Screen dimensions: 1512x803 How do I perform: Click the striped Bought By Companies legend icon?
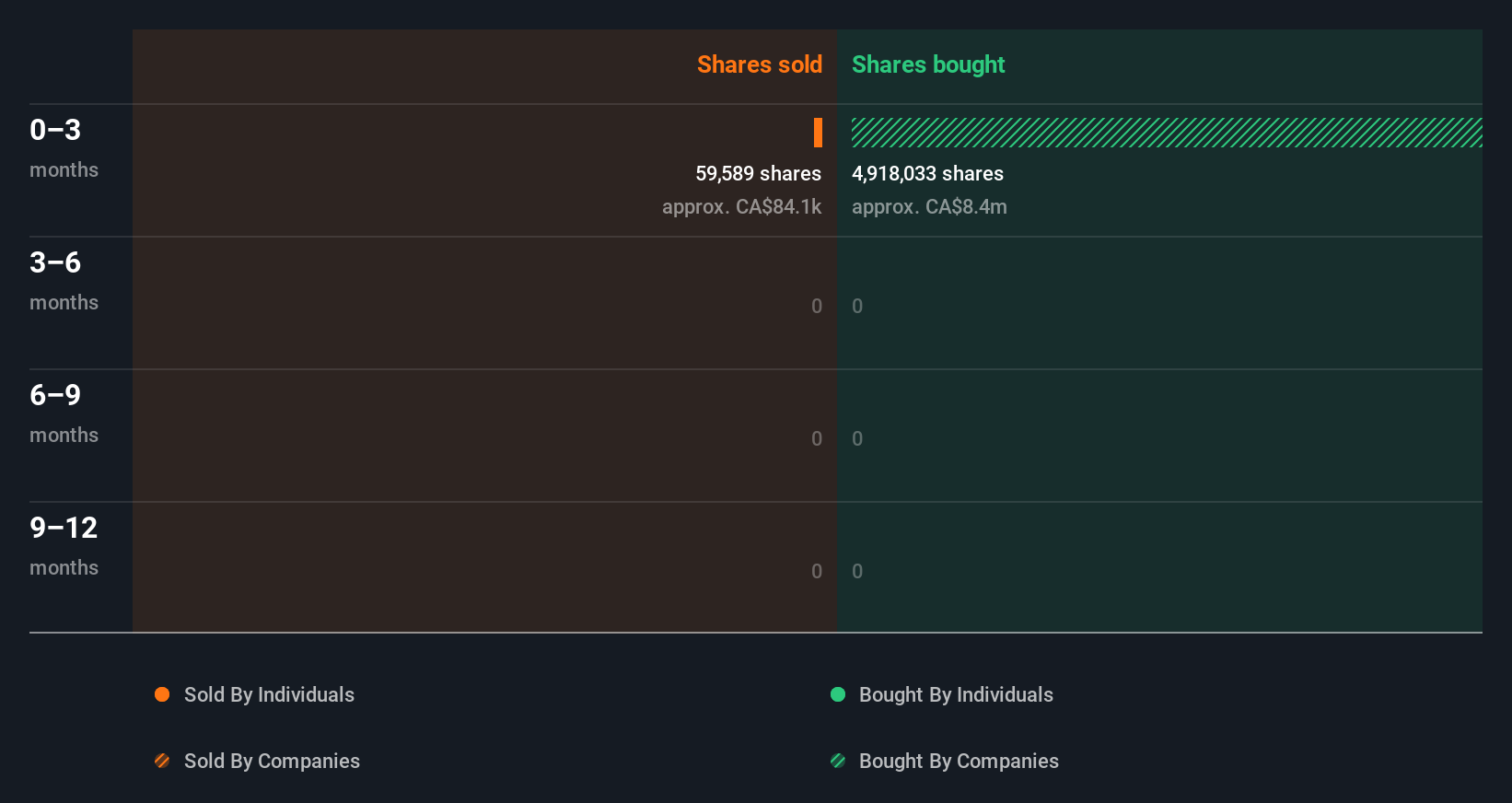pos(838,761)
